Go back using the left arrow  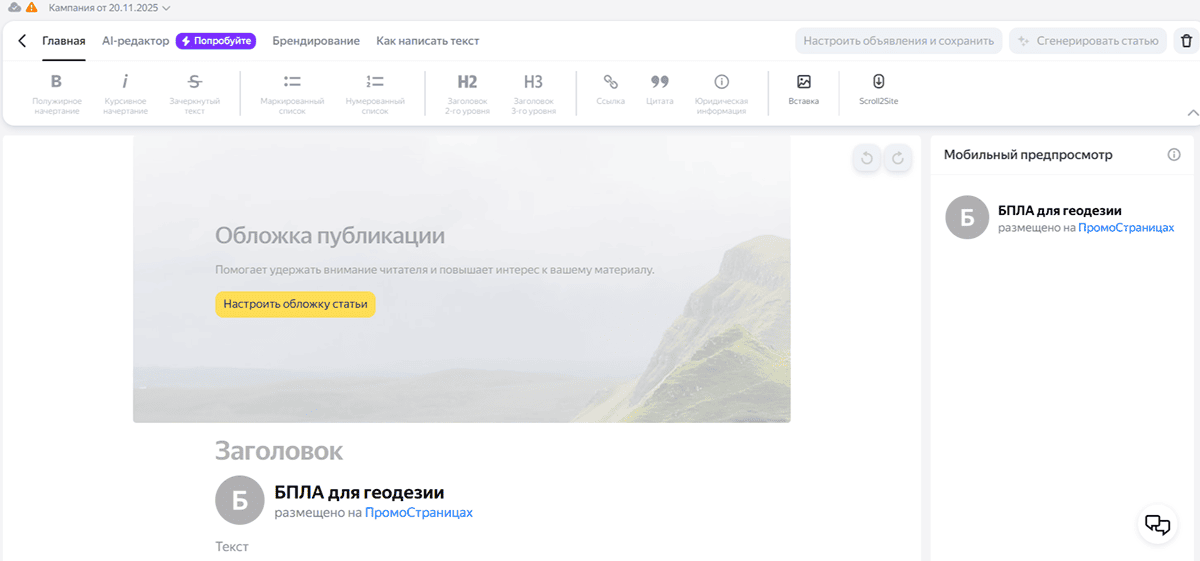click(22, 41)
